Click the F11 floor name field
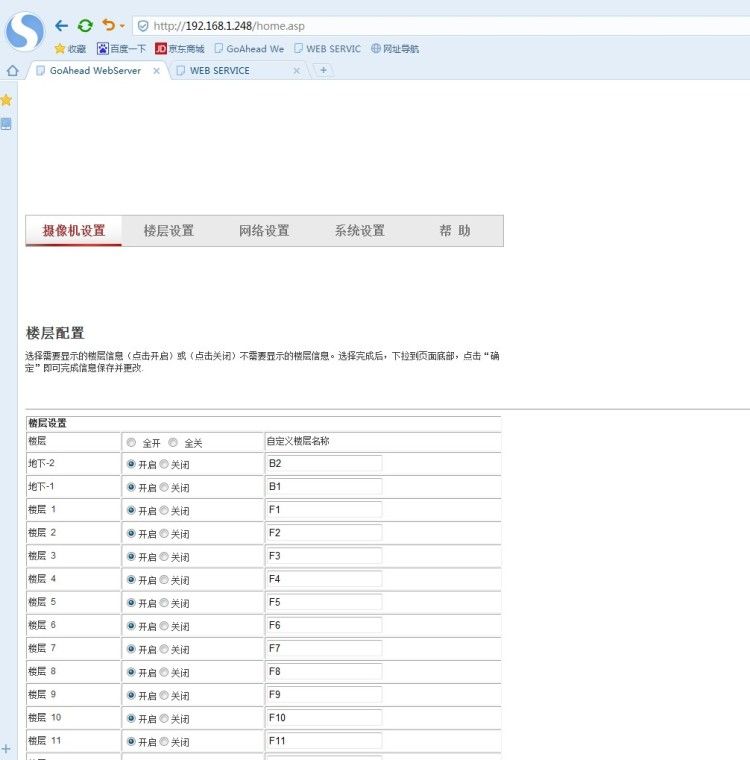This screenshot has width=750, height=760. [324, 741]
